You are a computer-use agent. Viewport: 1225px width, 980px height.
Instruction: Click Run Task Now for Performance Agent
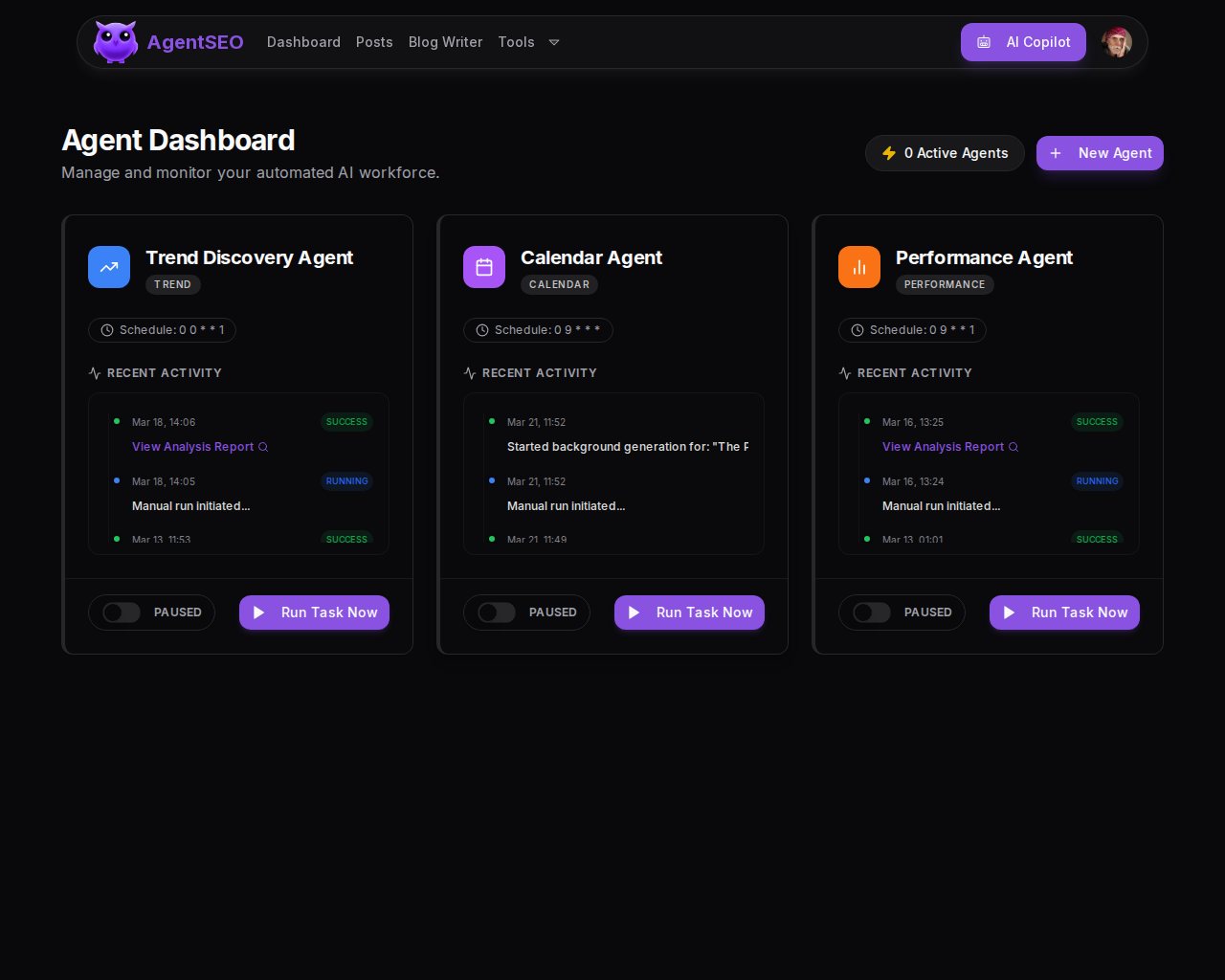click(1064, 612)
